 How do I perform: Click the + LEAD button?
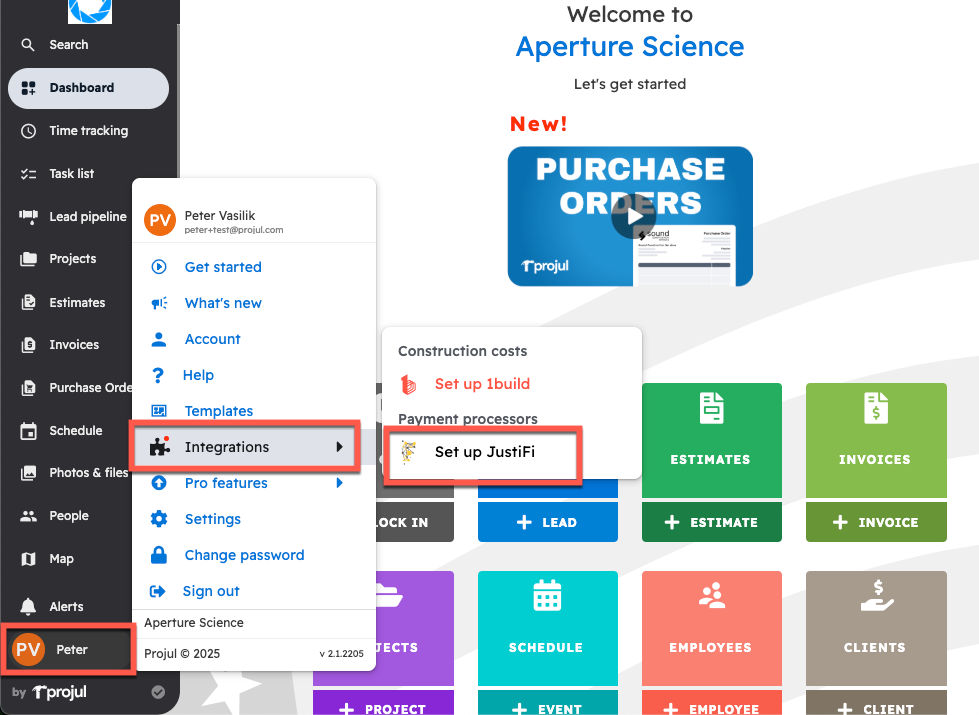coord(547,521)
